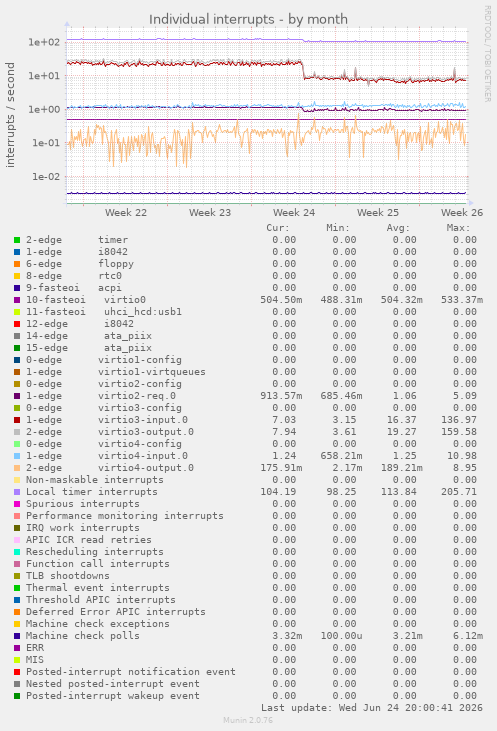The width and height of the screenshot is (497, 731).
Task: Click the dark red virtio3-input.0 legend swatch
Action: tap(17, 420)
